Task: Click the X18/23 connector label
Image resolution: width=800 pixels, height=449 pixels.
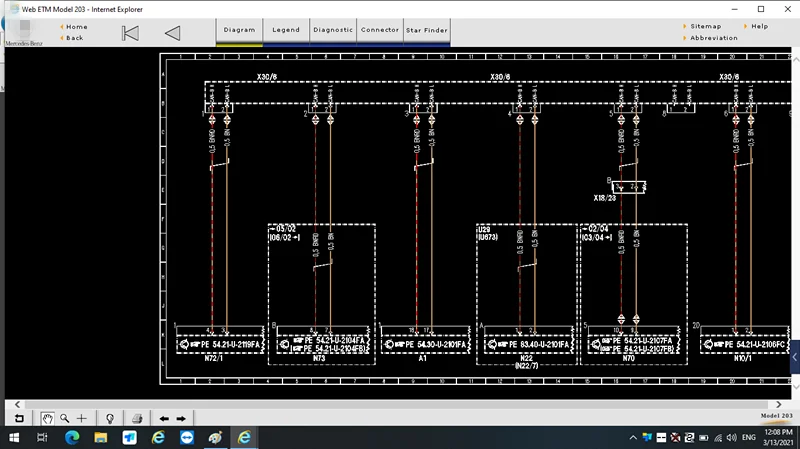Action: [x=605, y=198]
